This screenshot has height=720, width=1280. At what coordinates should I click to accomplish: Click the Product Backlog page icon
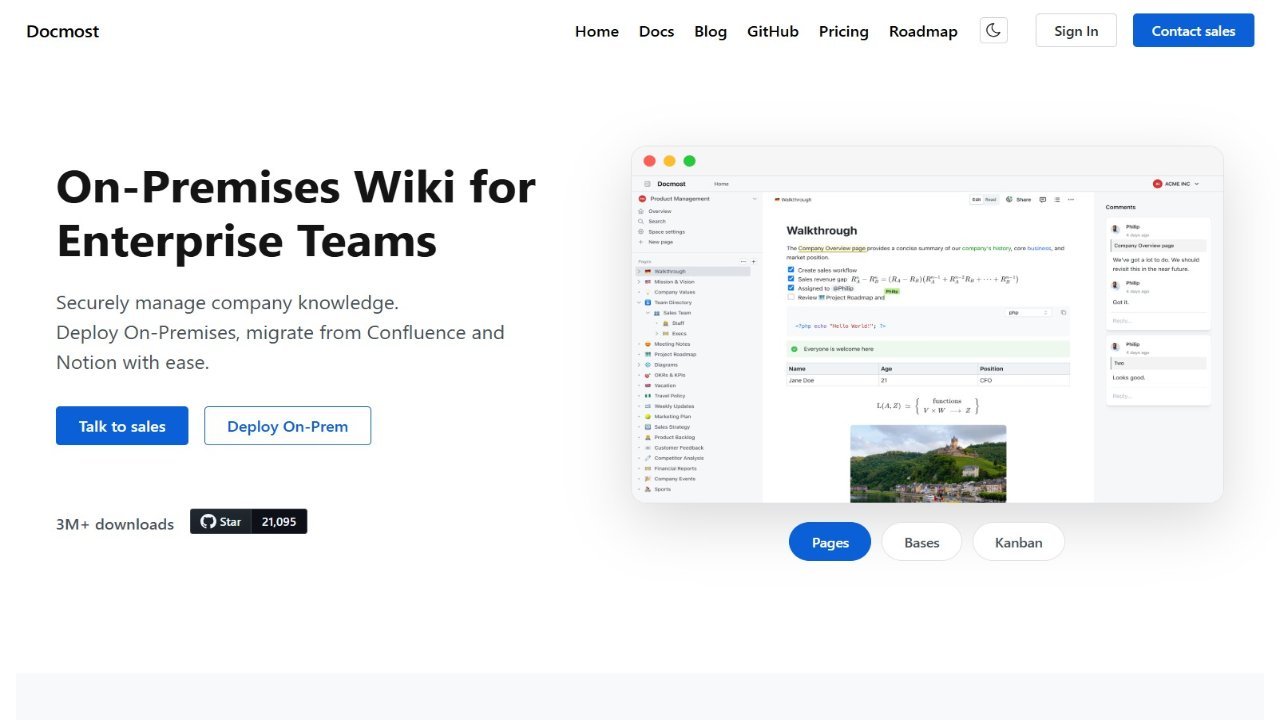(648, 437)
